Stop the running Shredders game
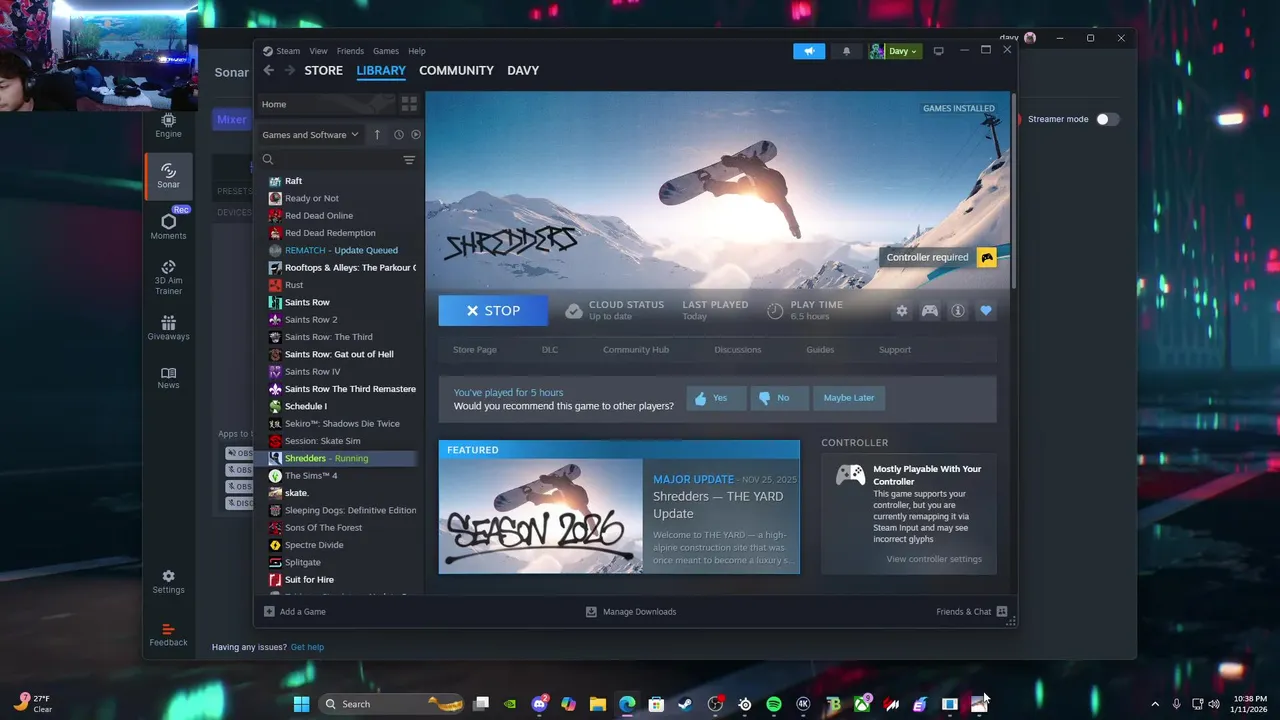Viewport: 1280px width, 720px height. click(493, 311)
